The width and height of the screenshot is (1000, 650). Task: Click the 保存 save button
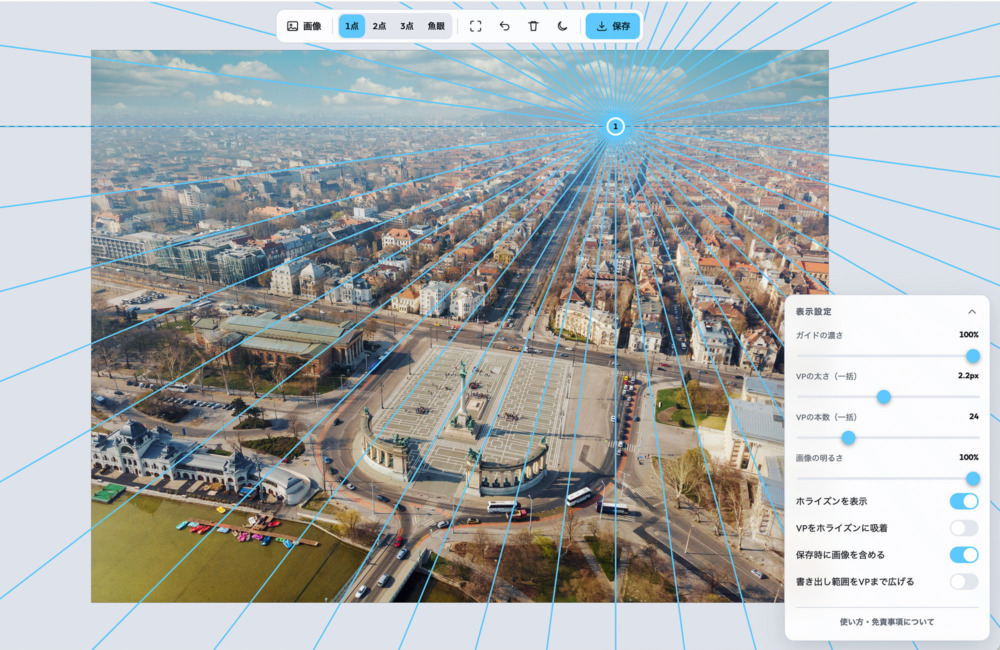point(613,26)
